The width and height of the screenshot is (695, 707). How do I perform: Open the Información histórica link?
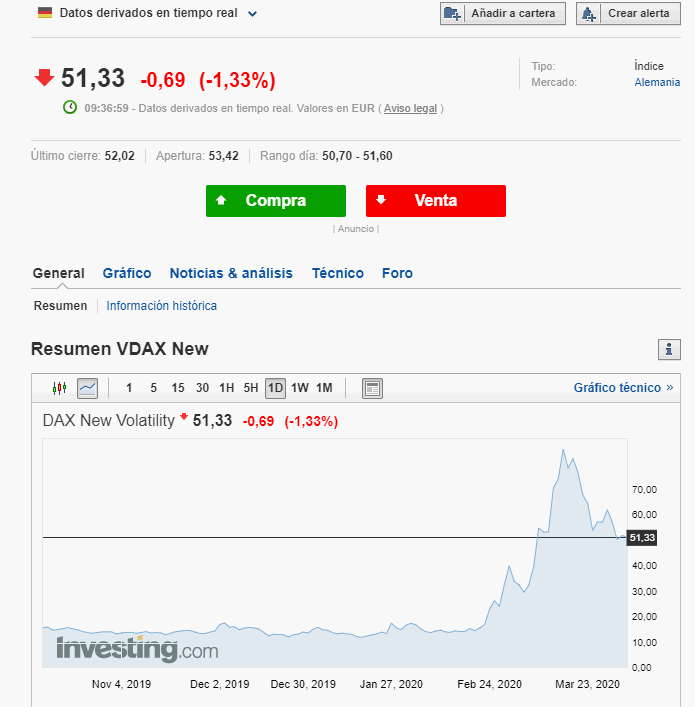point(162,306)
